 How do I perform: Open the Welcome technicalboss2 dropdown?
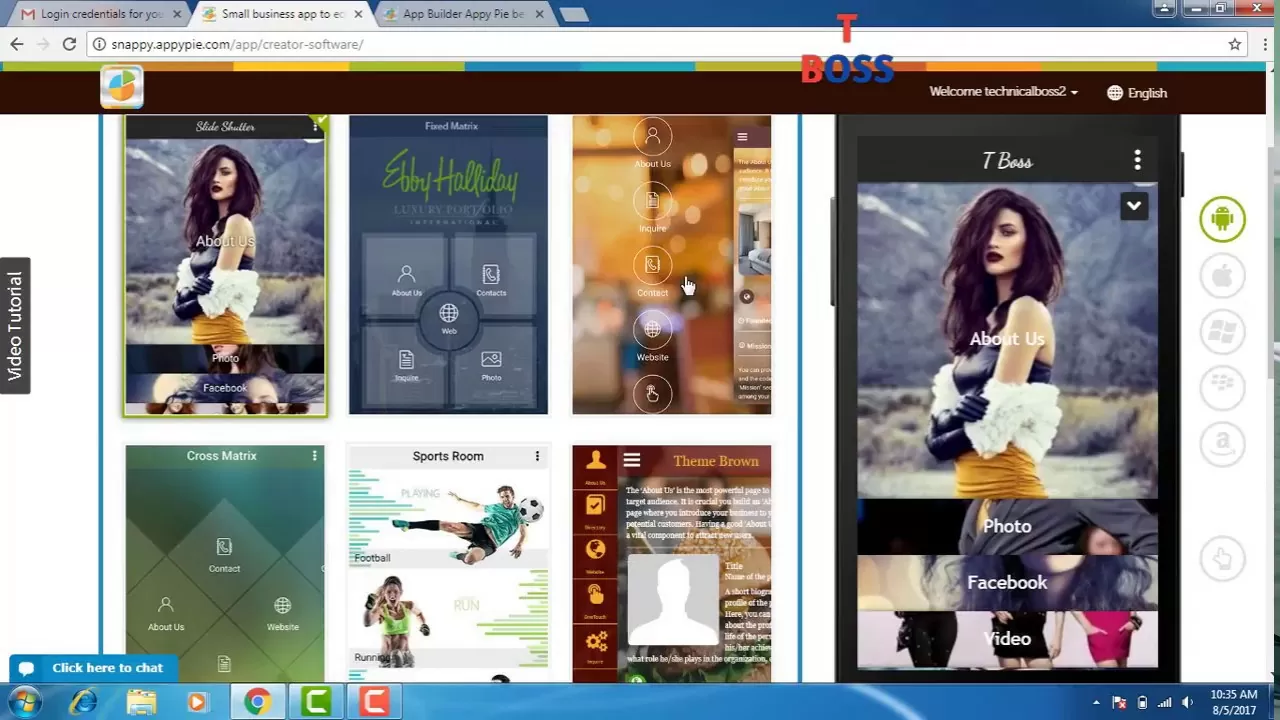(x=1003, y=92)
